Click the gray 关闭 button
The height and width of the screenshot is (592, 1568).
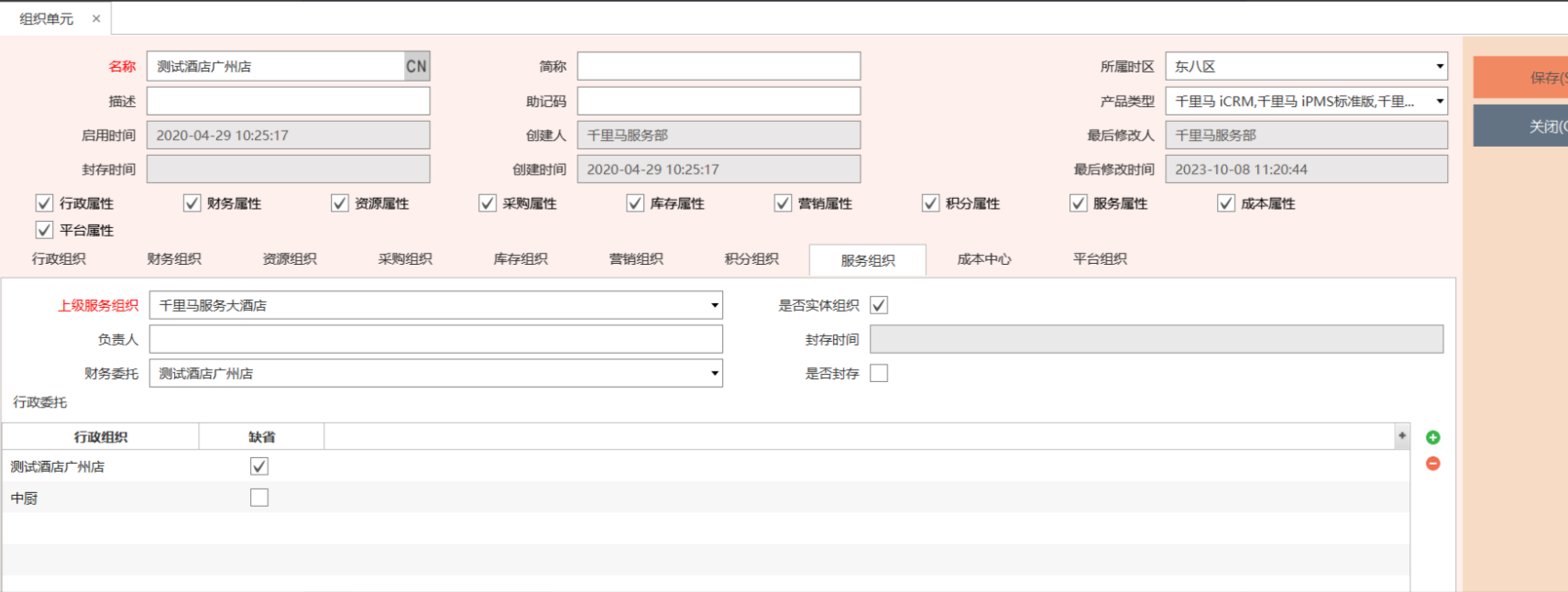[1521, 126]
